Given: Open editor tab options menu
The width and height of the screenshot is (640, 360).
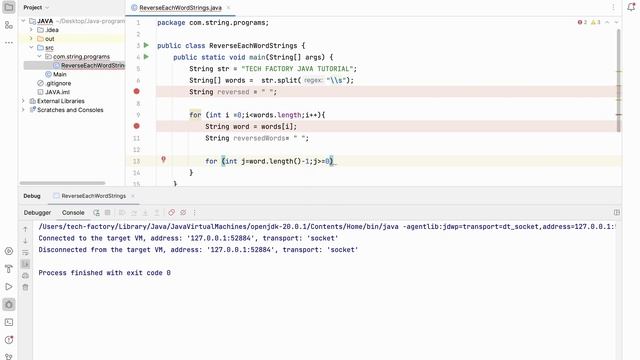Looking at the screenshot, I should coord(613,7).
